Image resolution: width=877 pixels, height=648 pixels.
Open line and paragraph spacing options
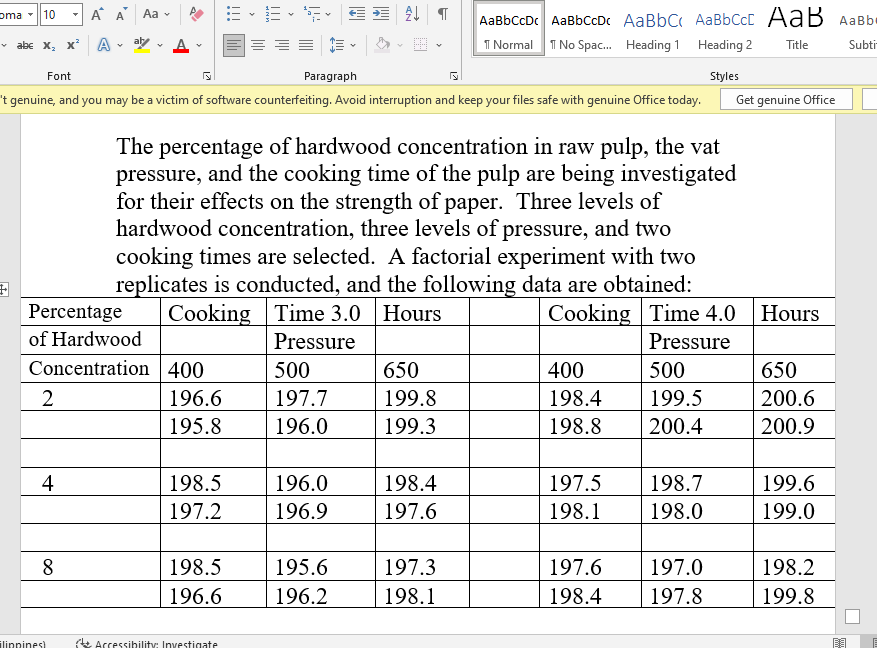(x=337, y=45)
